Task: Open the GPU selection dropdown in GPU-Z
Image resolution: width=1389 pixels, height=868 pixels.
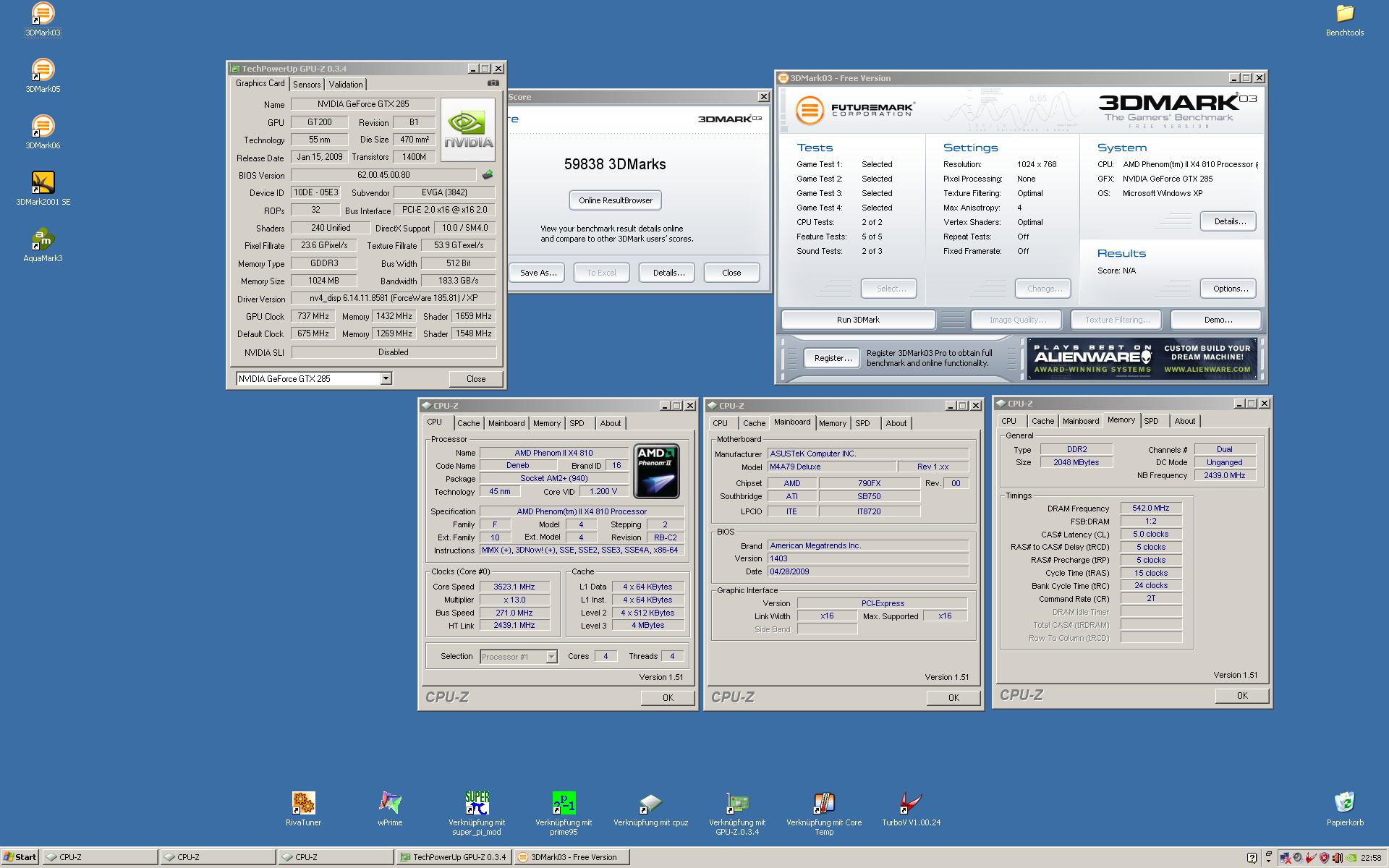Action: click(386, 378)
